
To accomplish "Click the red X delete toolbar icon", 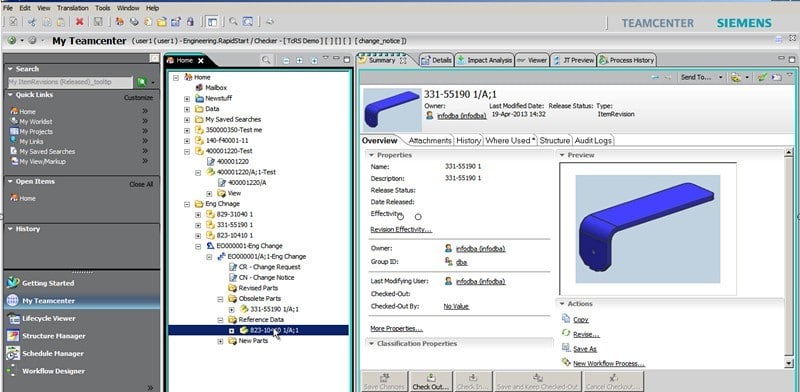I will [x=79, y=22].
